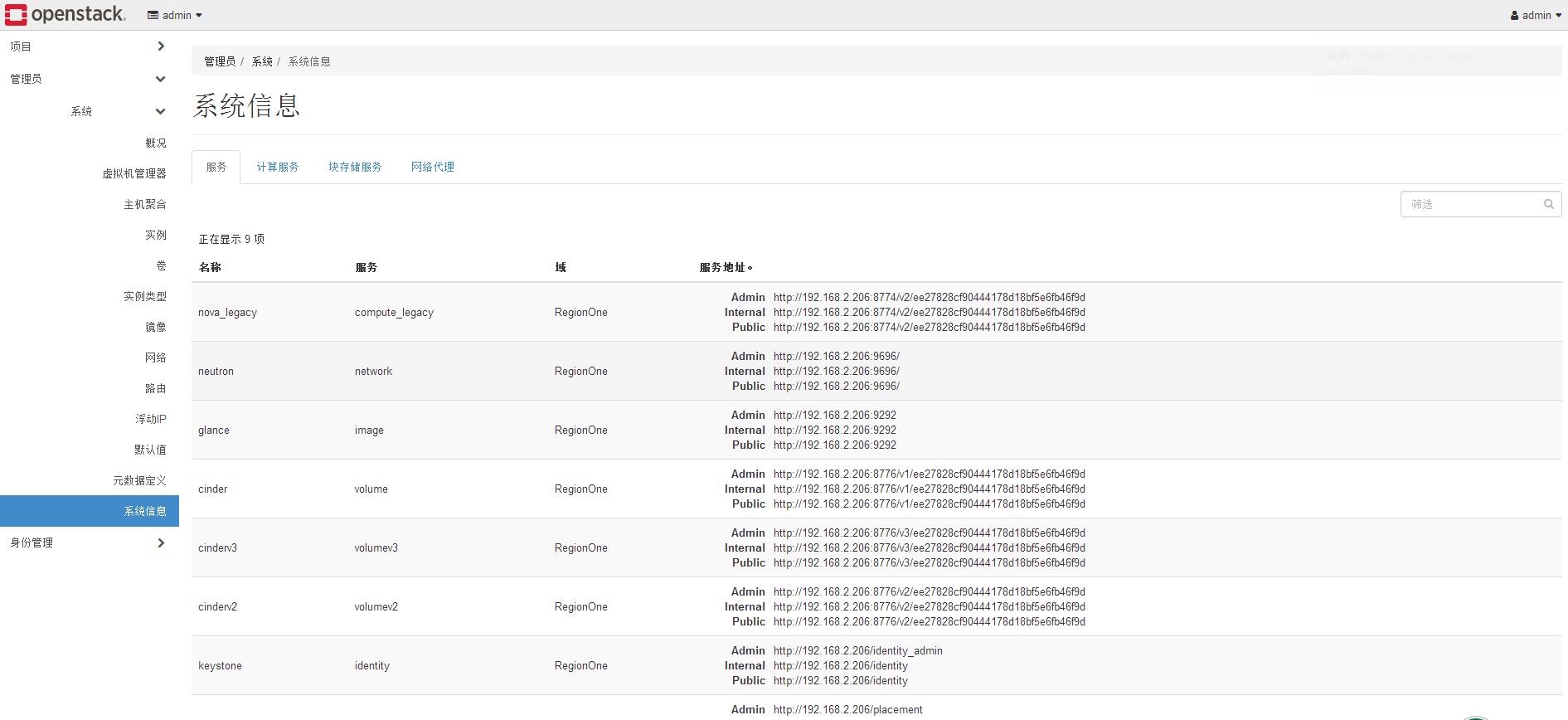Image resolution: width=1568 pixels, height=720 pixels.
Task: Open the admin user menu
Action: pyautogui.click(x=1536, y=15)
